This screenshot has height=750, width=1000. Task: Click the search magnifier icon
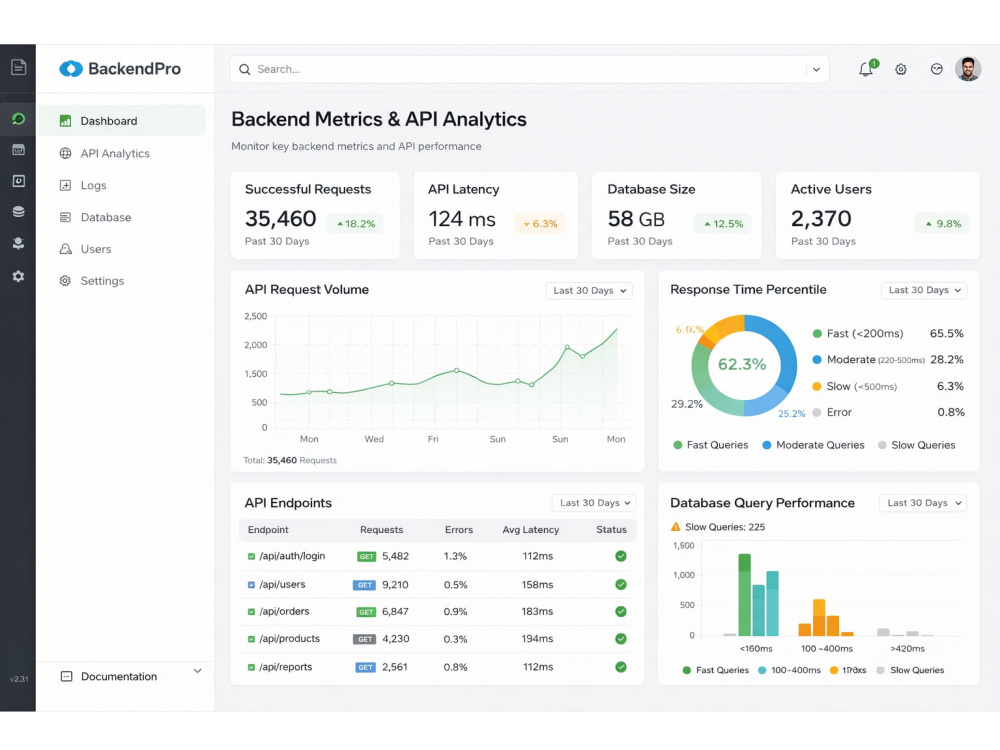click(244, 70)
